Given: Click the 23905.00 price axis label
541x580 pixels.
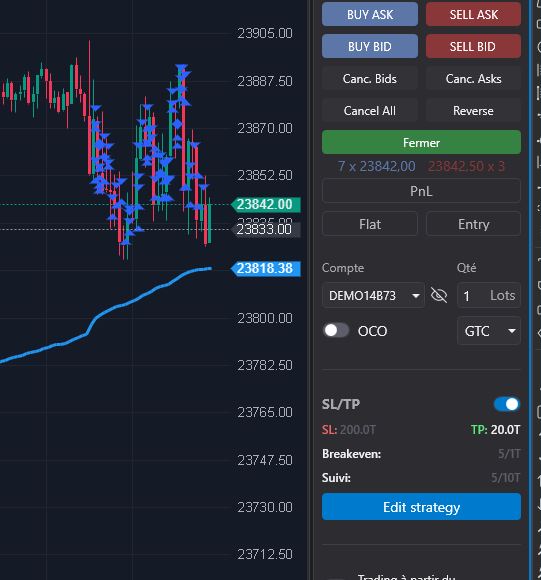Looking at the screenshot, I should (265, 34).
